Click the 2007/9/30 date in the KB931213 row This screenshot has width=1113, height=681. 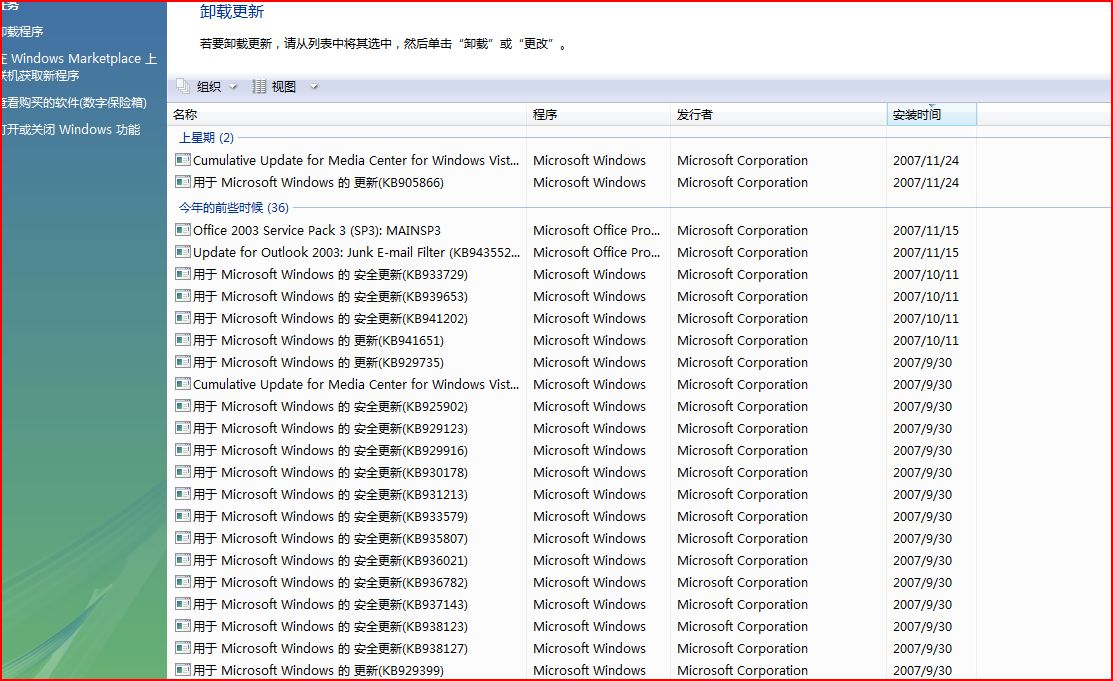tap(923, 494)
